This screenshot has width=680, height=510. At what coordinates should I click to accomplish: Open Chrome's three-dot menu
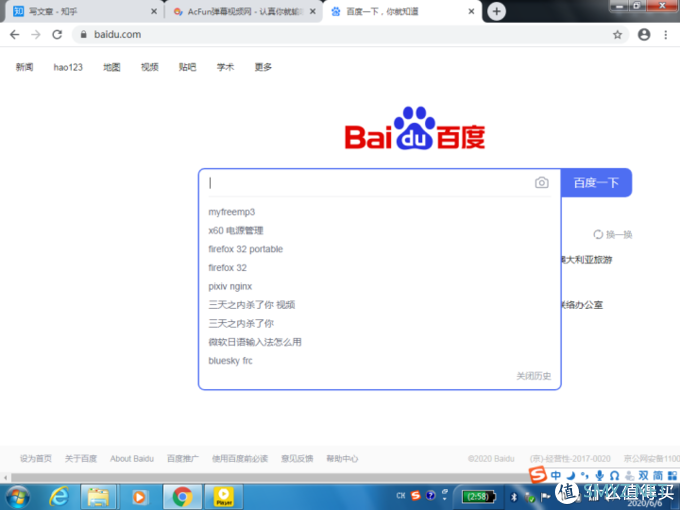pos(666,35)
